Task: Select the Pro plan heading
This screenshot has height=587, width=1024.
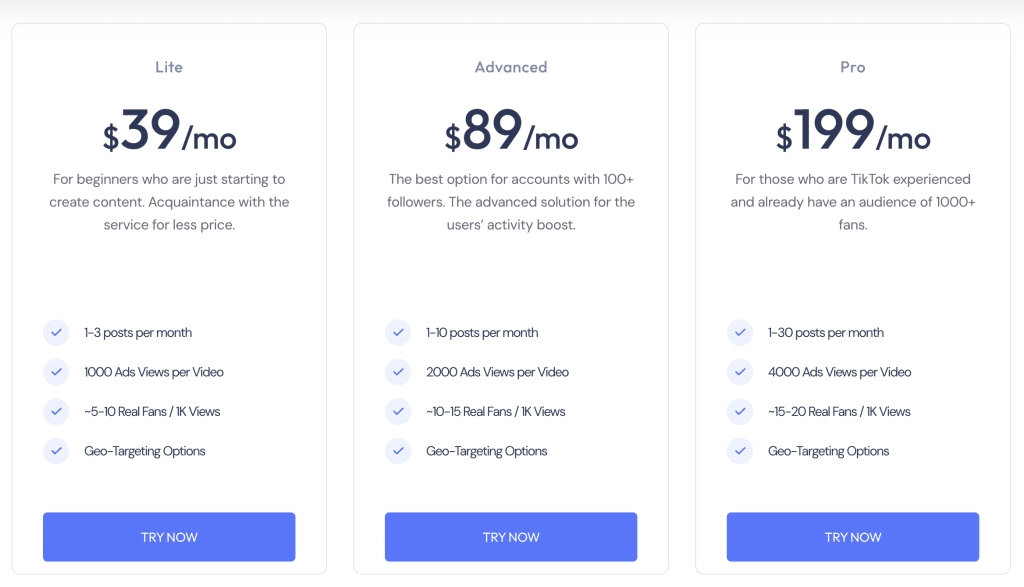Action: [853, 67]
